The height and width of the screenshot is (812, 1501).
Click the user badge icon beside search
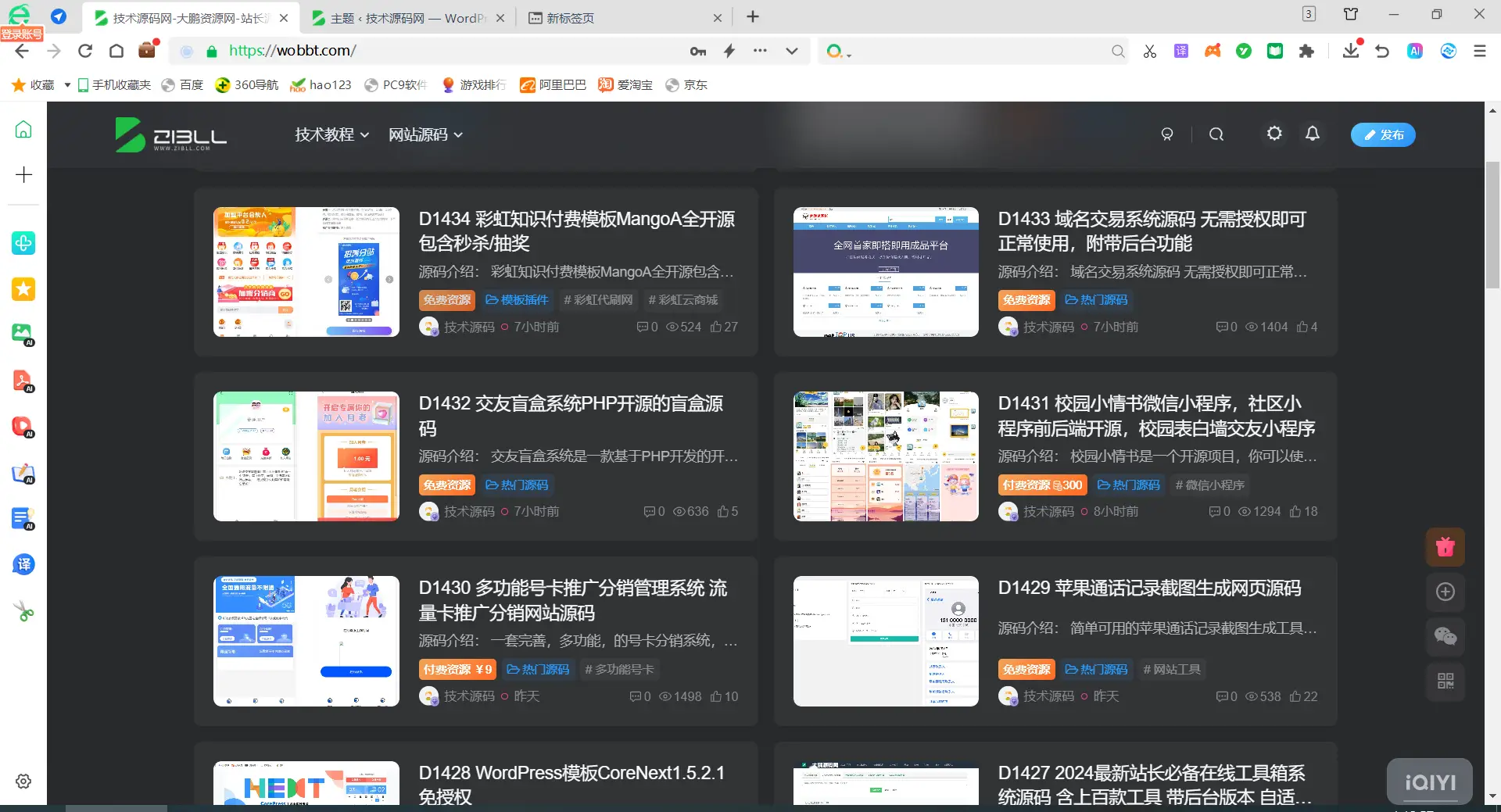tap(1166, 134)
